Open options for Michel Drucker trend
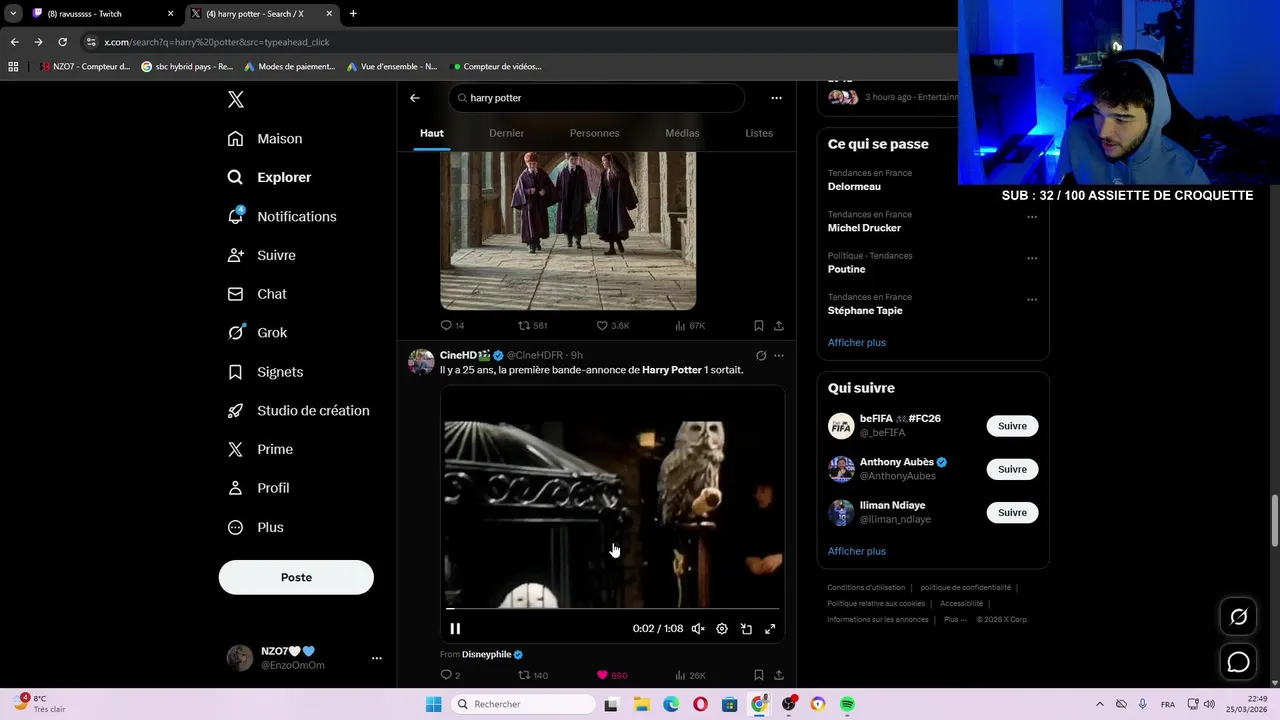The image size is (1280, 720). pyautogui.click(x=1032, y=217)
